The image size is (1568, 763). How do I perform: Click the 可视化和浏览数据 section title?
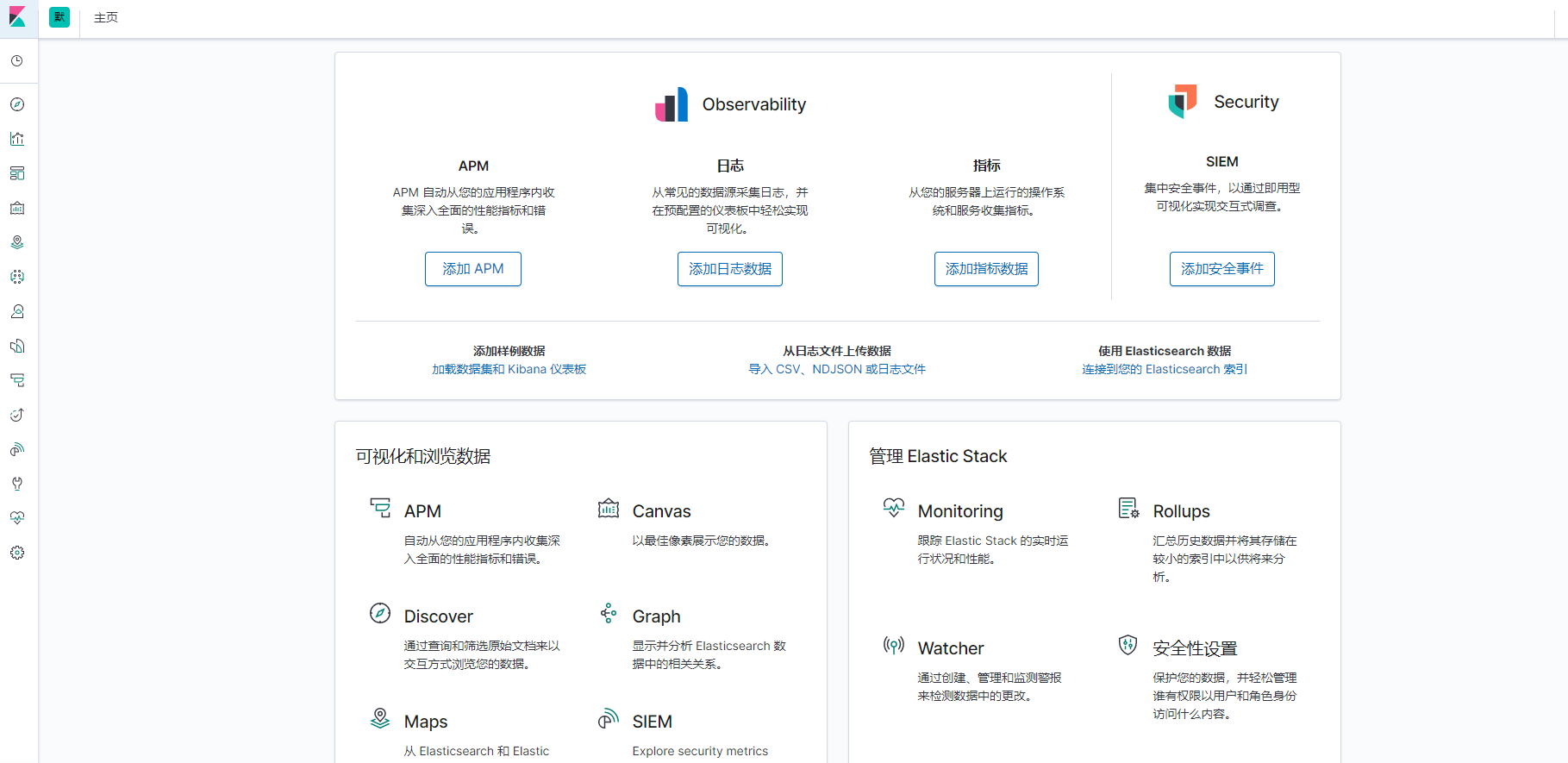[x=423, y=456]
